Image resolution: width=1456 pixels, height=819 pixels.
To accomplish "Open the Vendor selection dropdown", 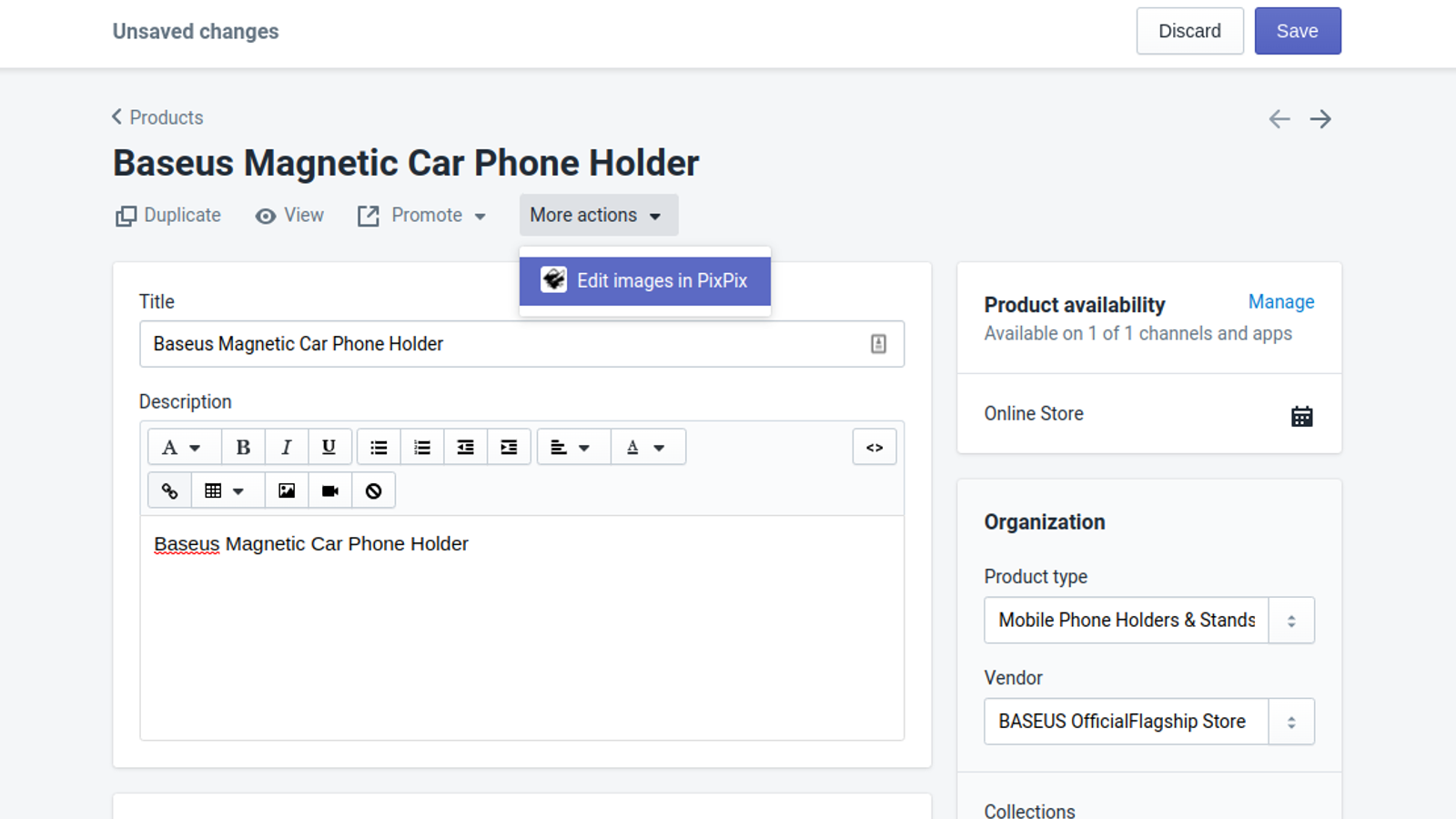I will point(1290,722).
